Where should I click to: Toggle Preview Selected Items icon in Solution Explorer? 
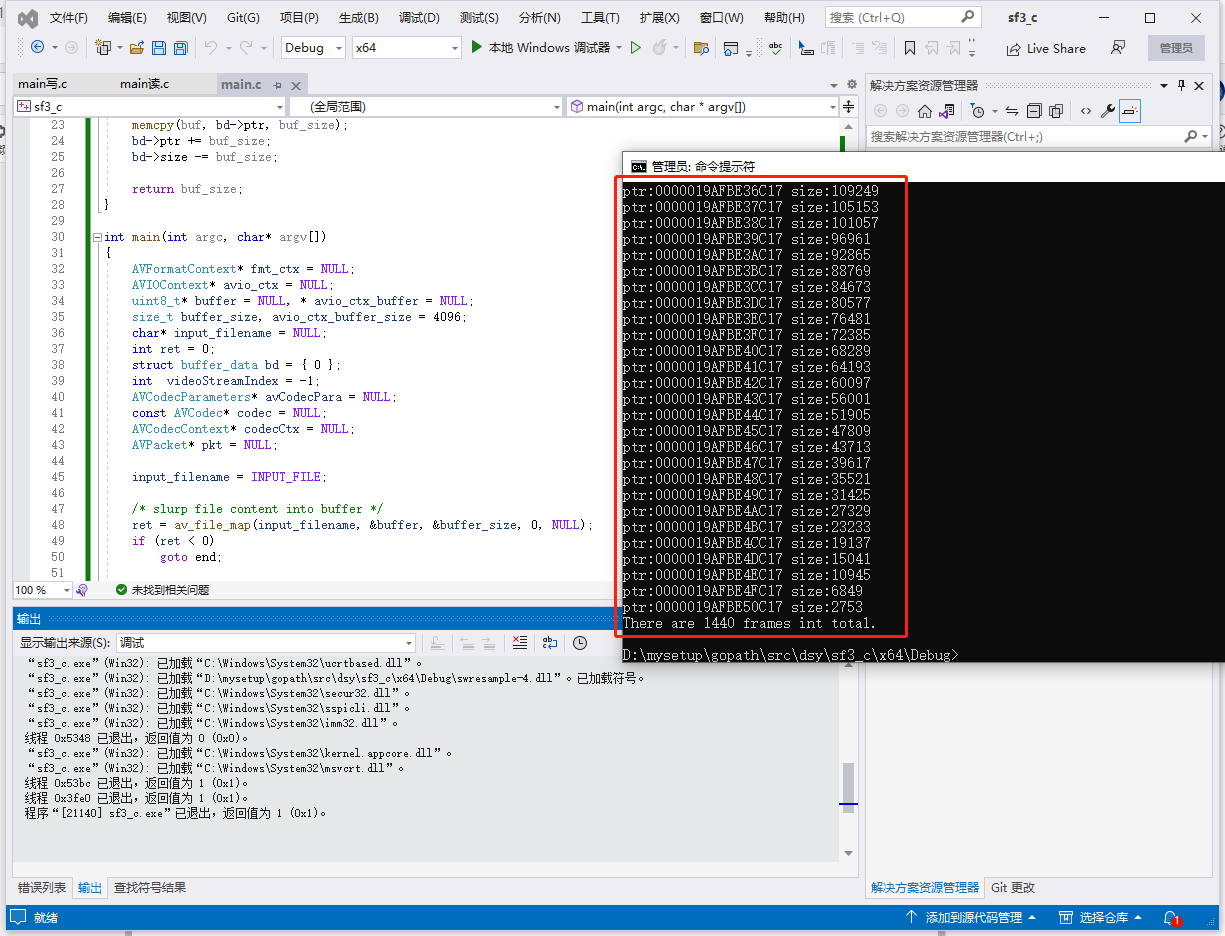tap(1129, 111)
